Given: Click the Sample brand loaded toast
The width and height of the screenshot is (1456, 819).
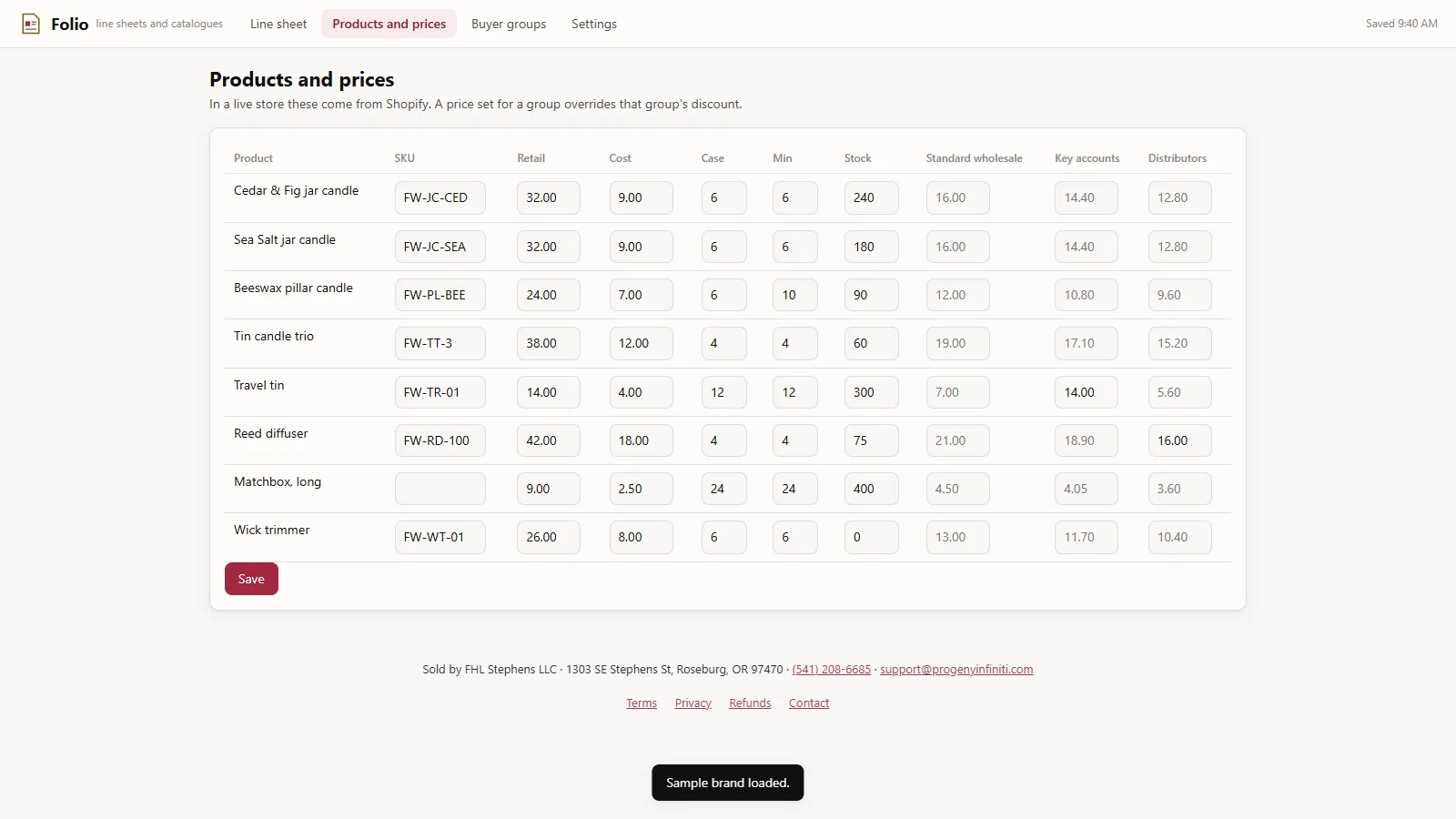Looking at the screenshot, I should (x=727, y=783).
